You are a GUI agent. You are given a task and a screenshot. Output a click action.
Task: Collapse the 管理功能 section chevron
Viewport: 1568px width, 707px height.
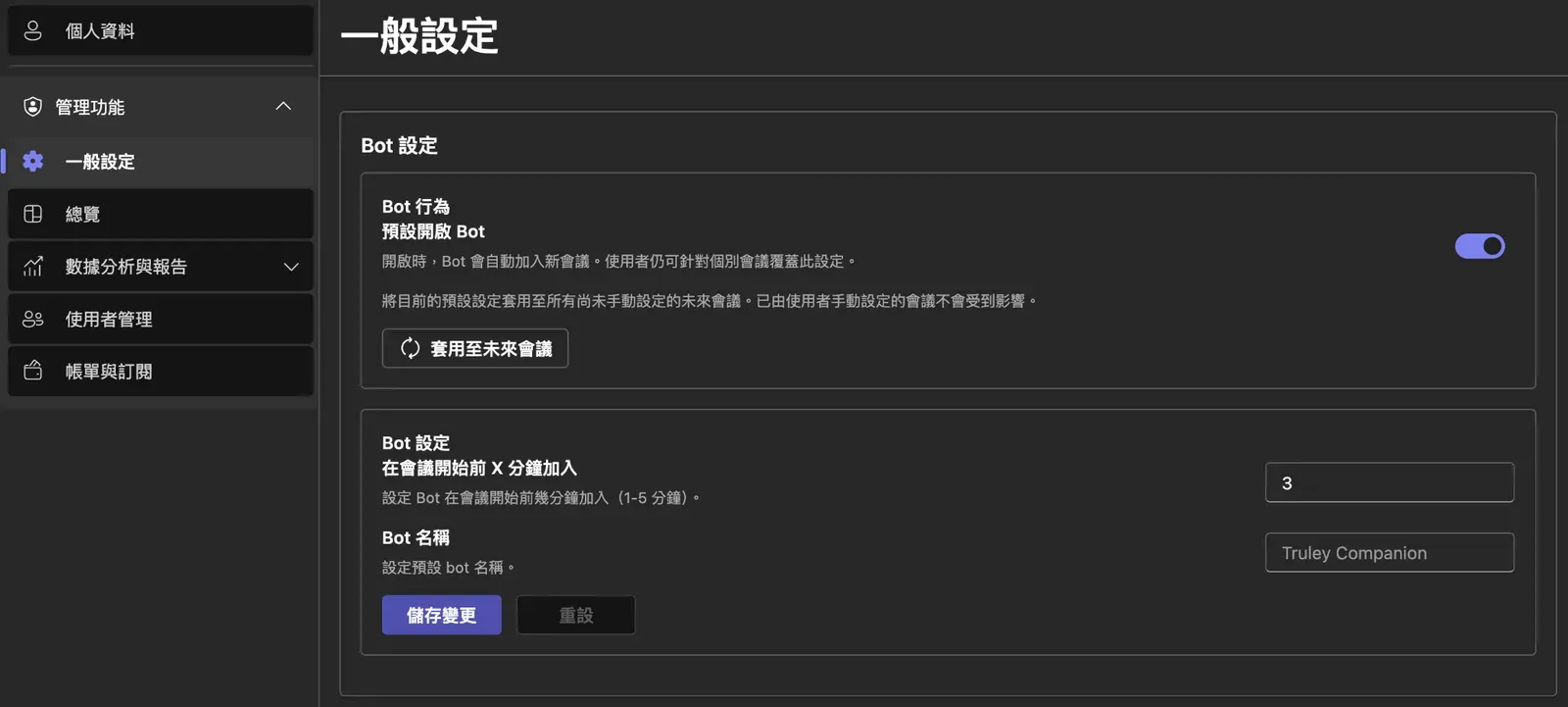(283, 106)
